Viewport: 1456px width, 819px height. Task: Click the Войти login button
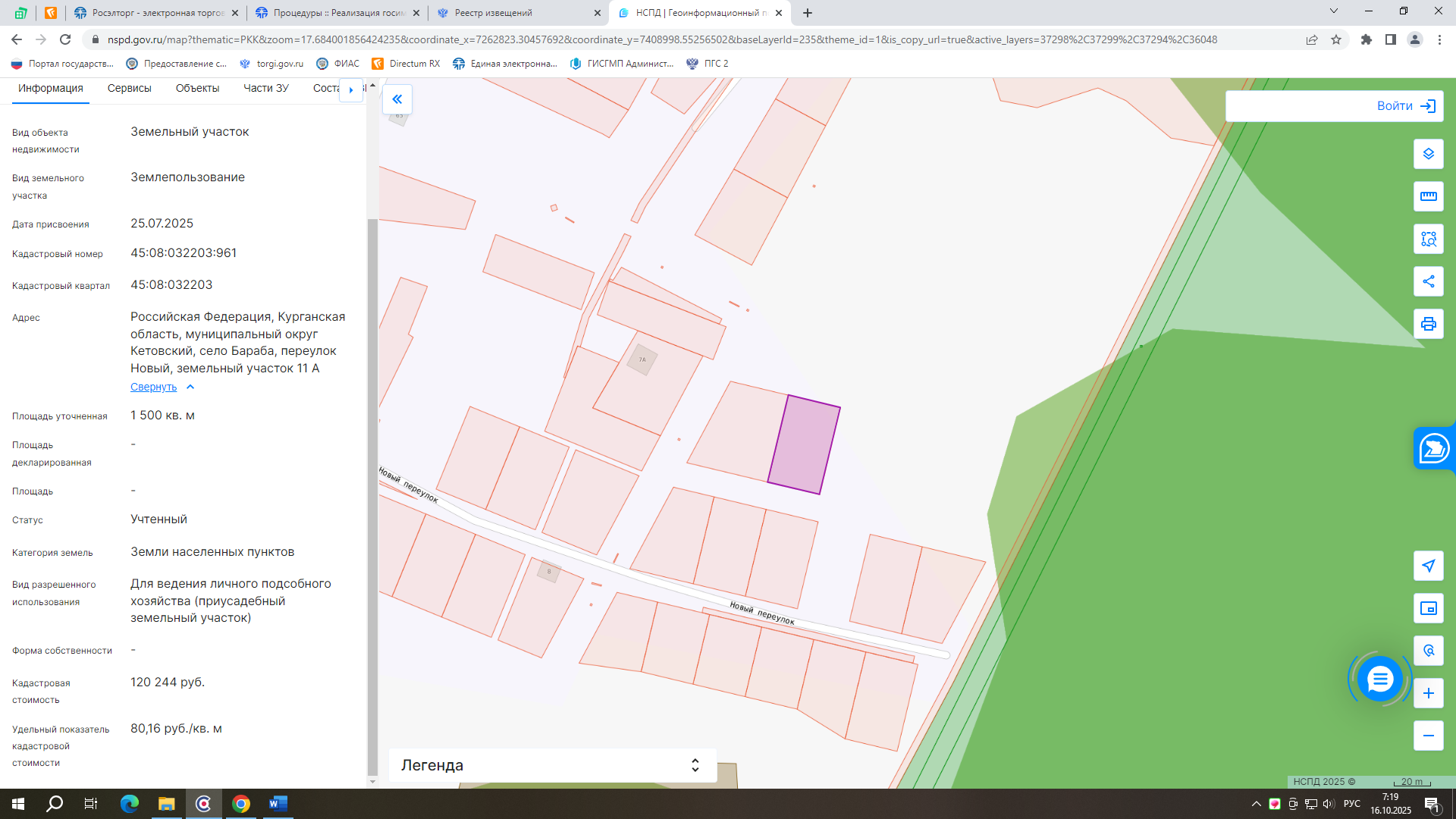[1334, 106]
